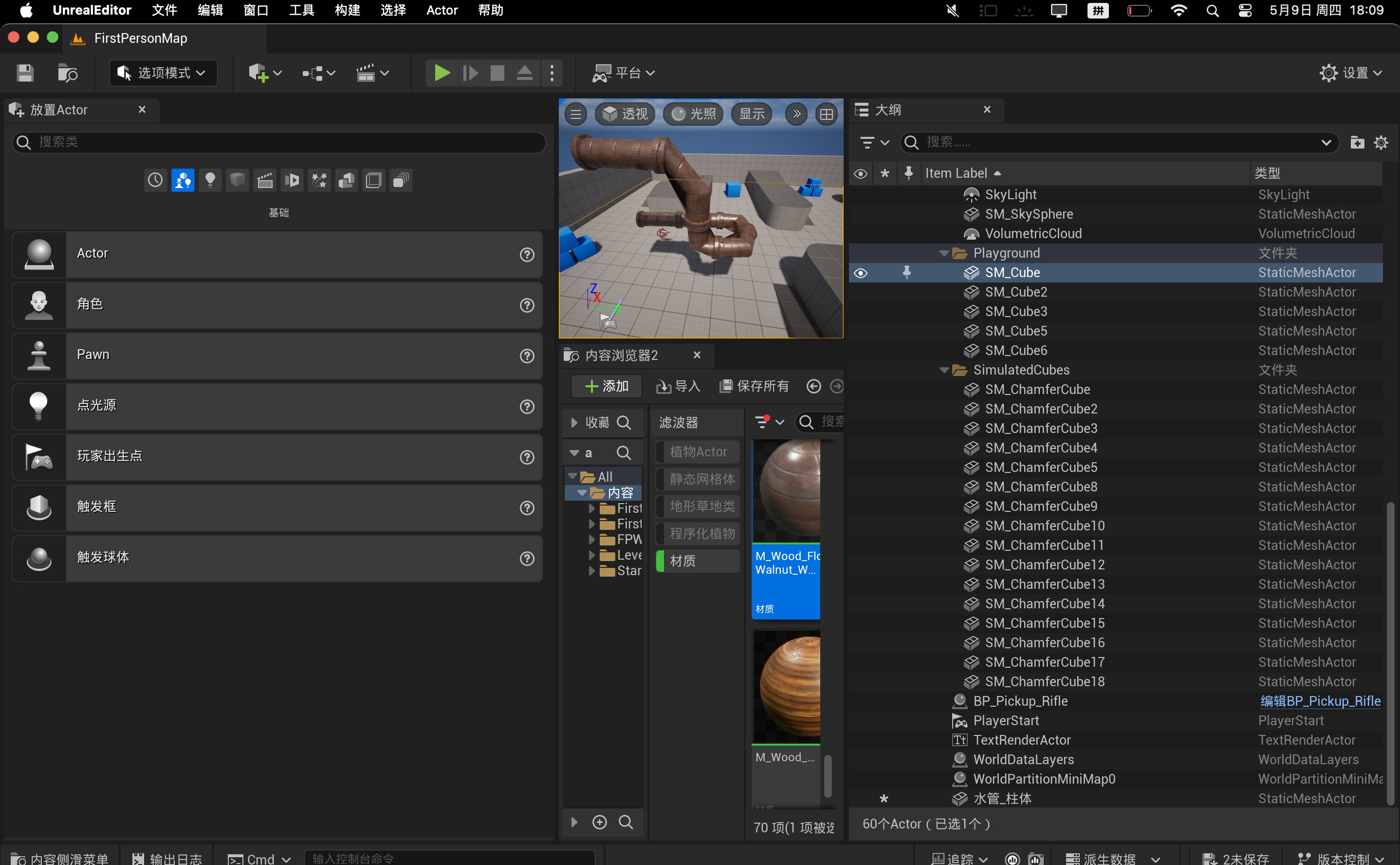This screenshot has height=865, width=1400.
Task: Expand the 收藏 favorites section
Action: (574, 423)
